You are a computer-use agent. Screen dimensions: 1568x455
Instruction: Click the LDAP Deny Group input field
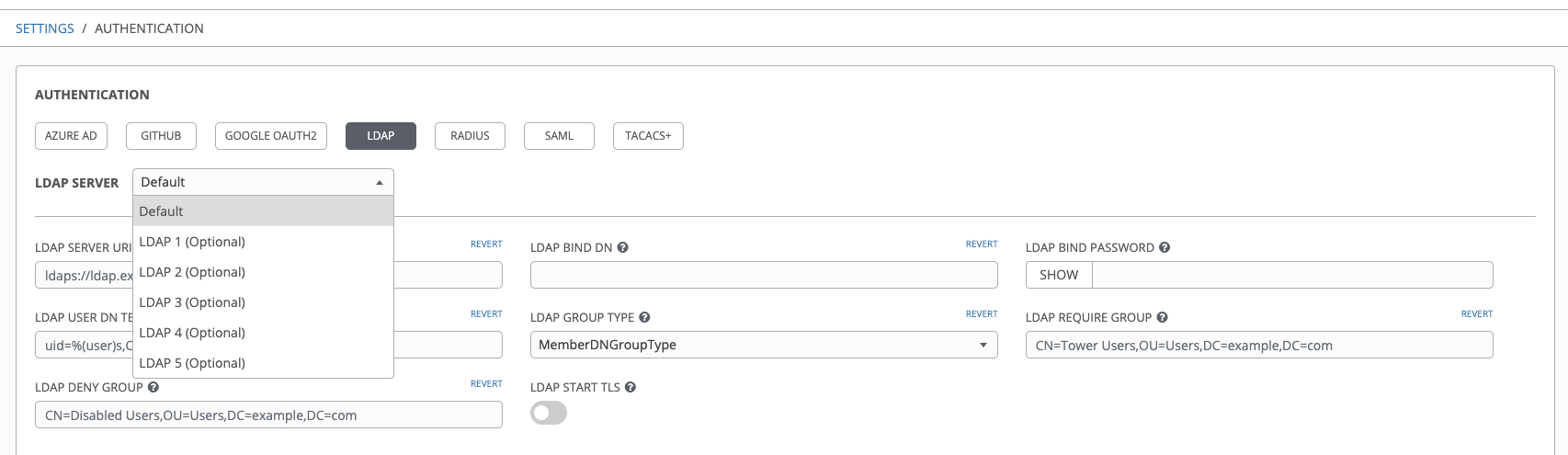tap(268, 415)
